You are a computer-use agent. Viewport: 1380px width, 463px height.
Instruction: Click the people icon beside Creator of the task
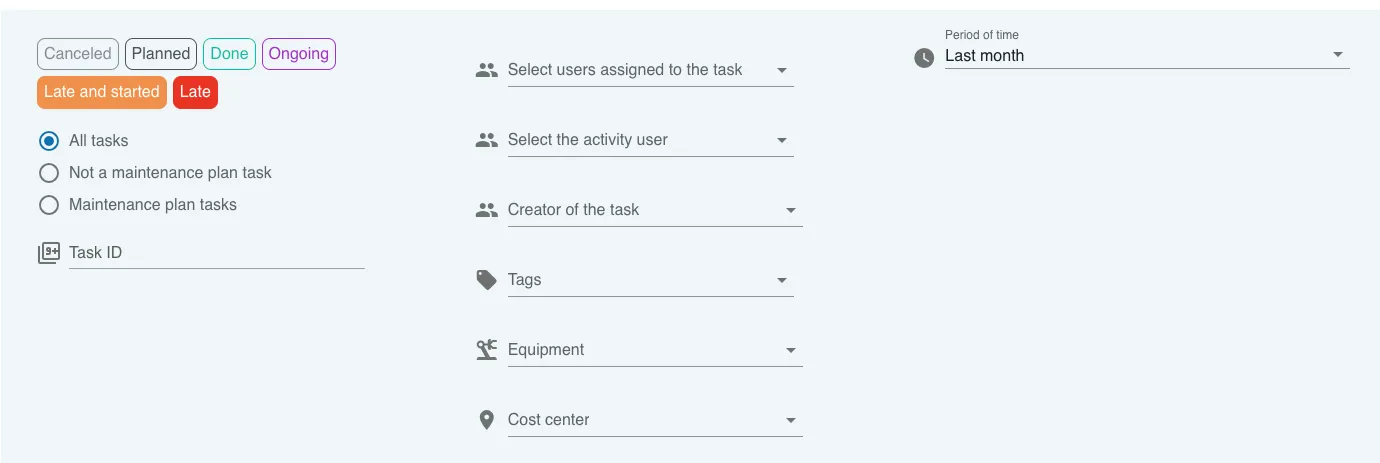click(x=487, y=210)
